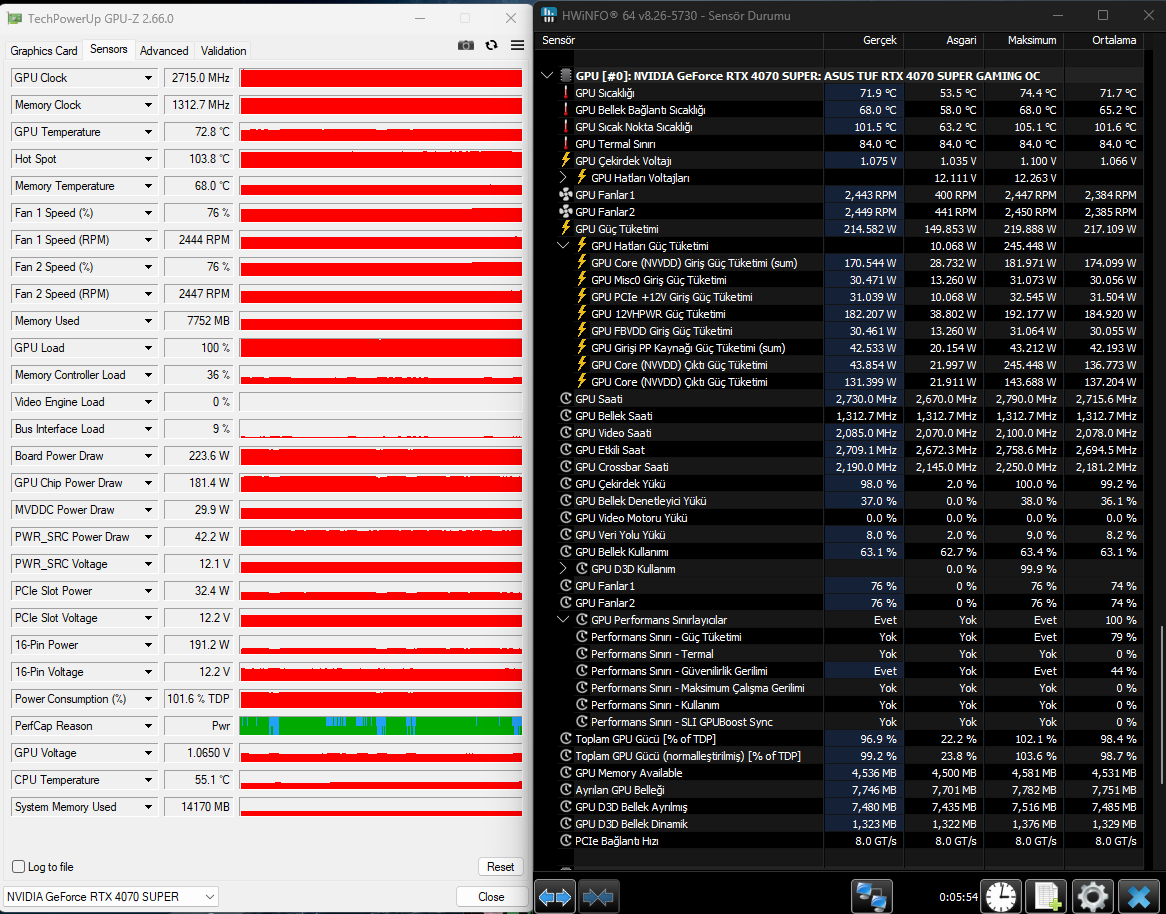Click thermometer icon beside GPU Sıcaklığı
This screenshot has width=1166, height=914.
566,93
